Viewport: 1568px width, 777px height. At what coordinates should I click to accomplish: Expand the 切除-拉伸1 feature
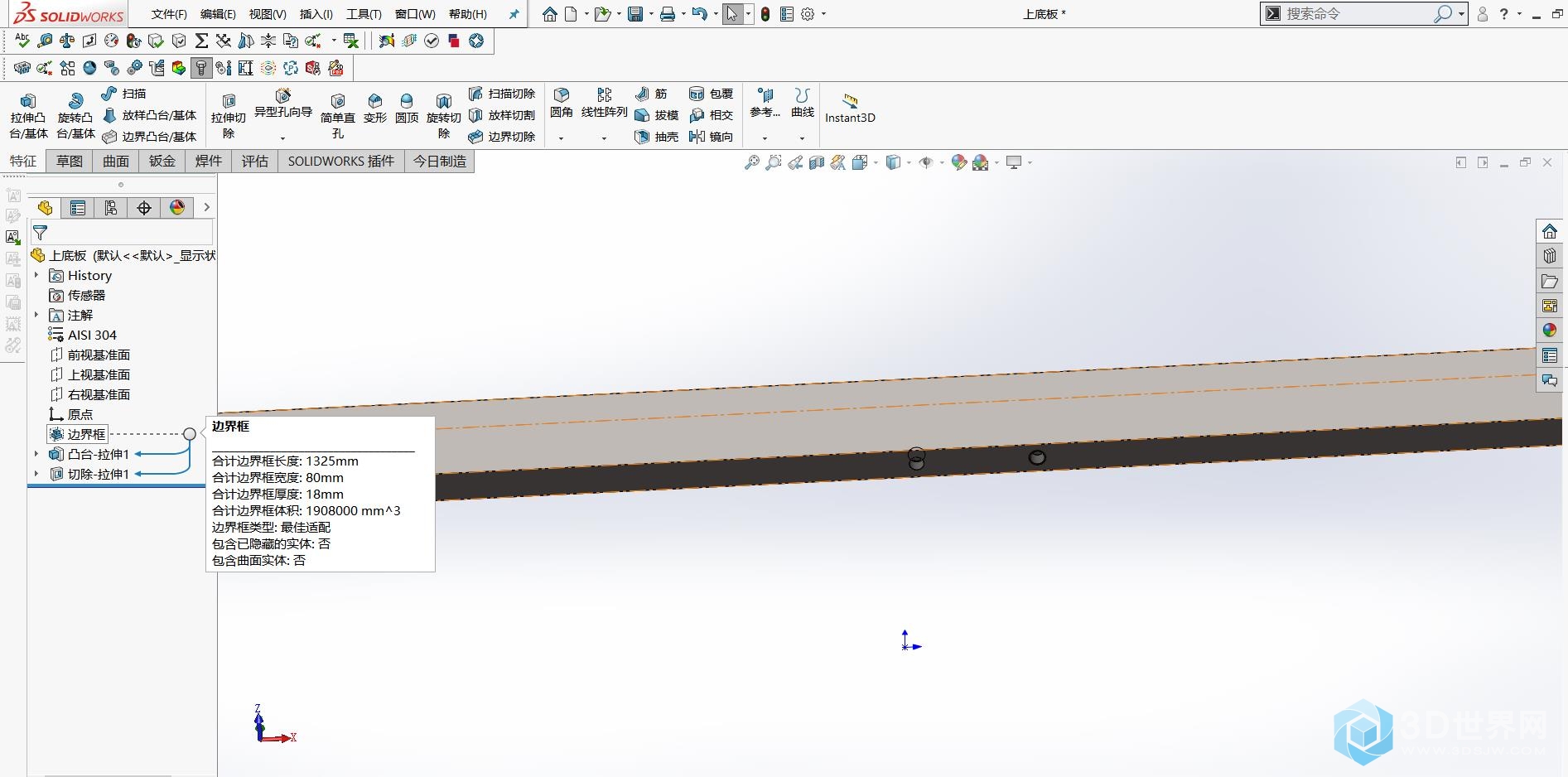pos(36,474)
